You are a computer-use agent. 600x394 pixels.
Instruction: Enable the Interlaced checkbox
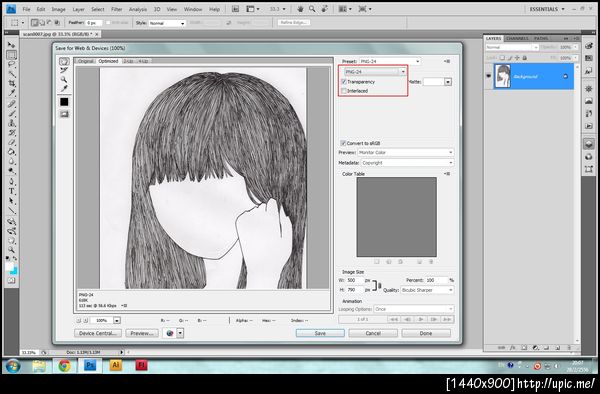point(344,91)
